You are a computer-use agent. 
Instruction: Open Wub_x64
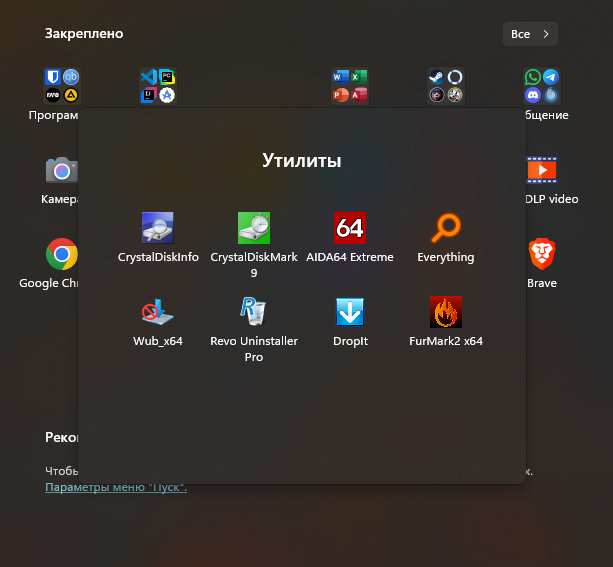click(x=158, y=321)
